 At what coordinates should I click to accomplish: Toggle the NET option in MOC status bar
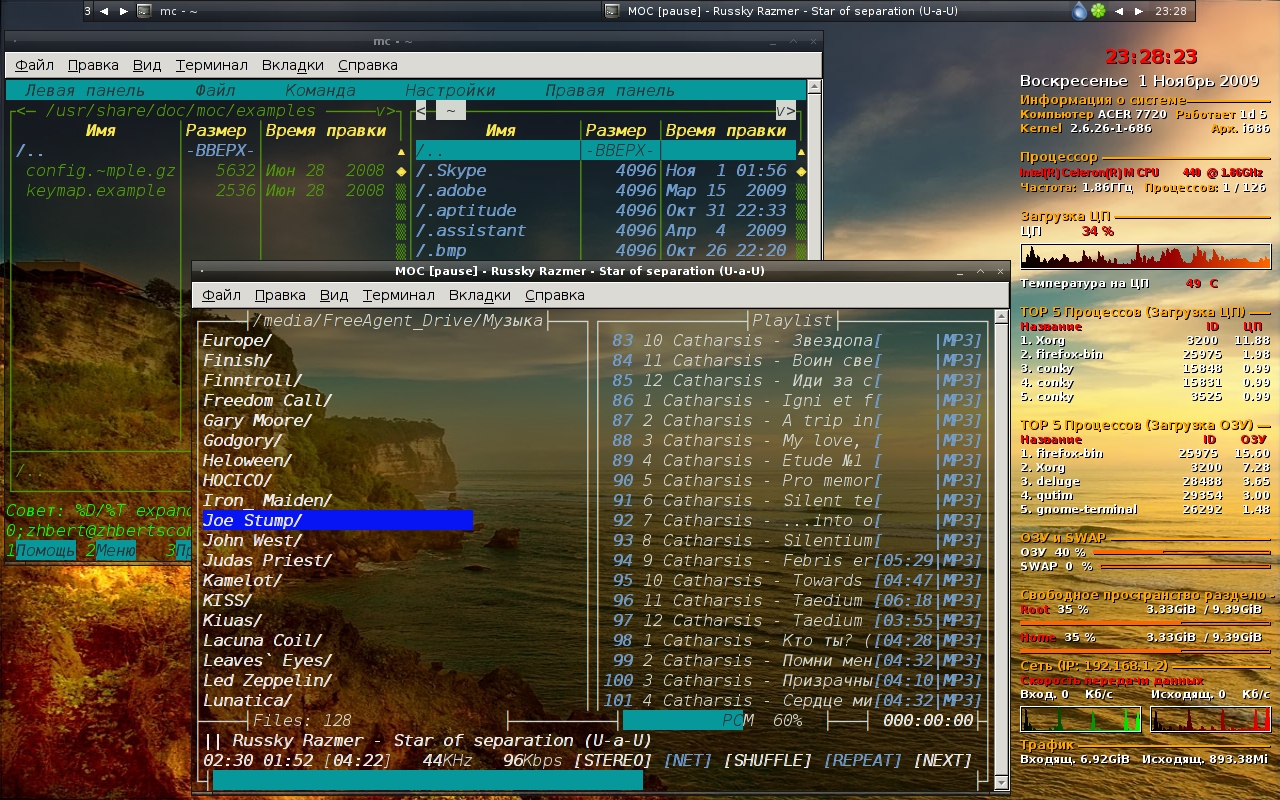tap(688, 761)
